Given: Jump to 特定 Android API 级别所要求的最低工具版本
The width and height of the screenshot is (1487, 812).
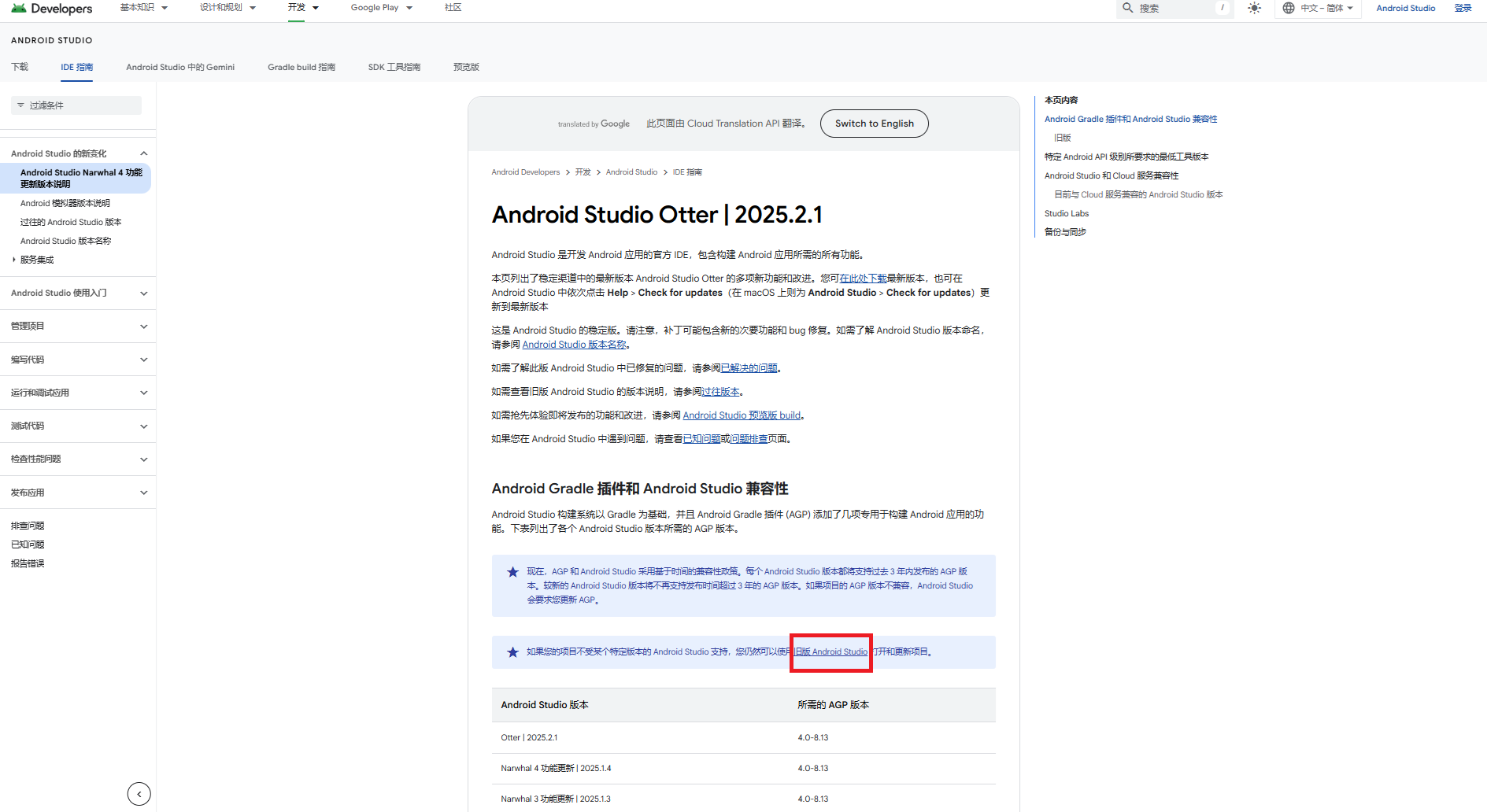Looking at the screenshot, I should click(x=1126, y=157).
